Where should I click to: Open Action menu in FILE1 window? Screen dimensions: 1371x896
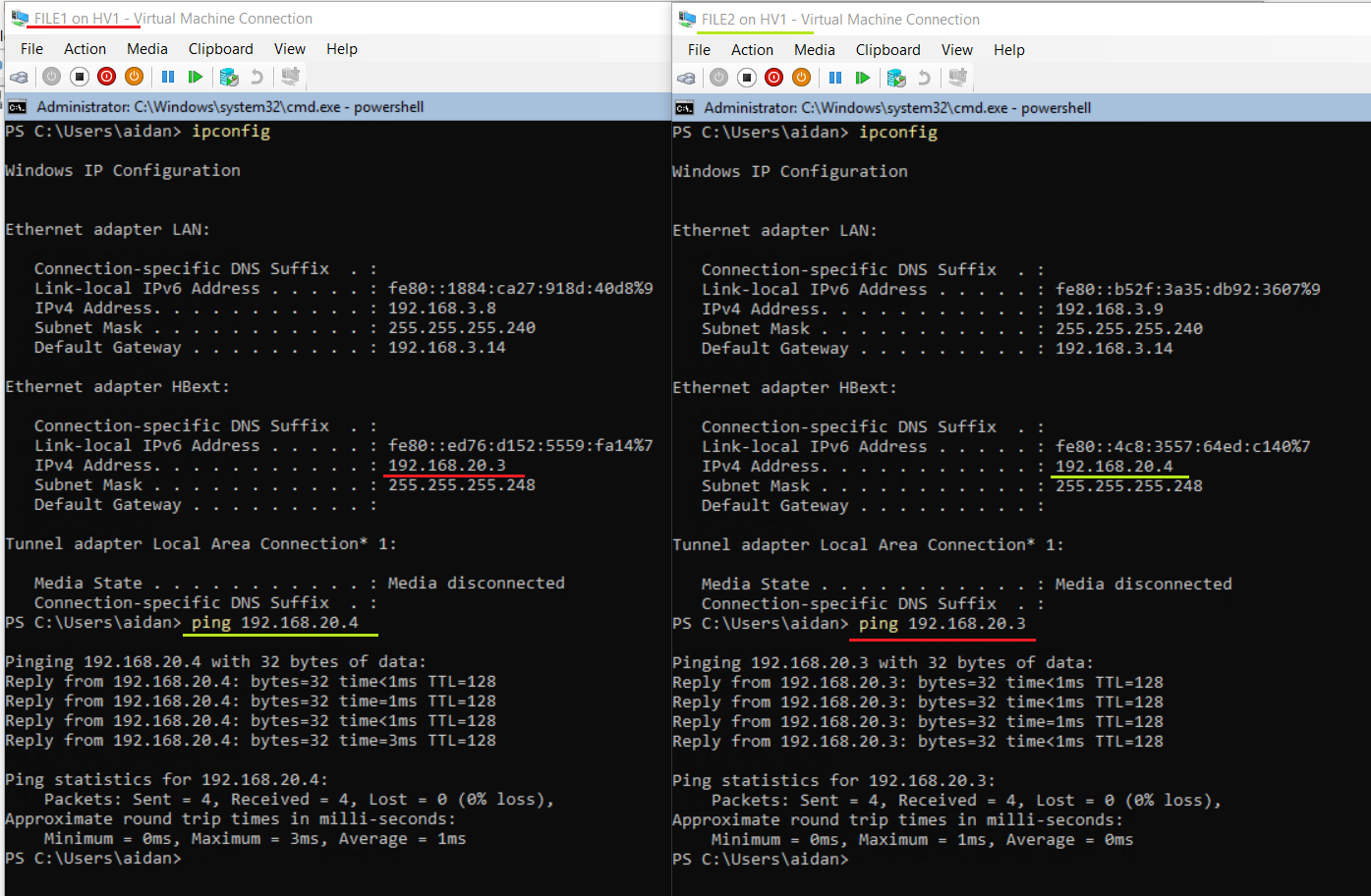pos(85,48)
